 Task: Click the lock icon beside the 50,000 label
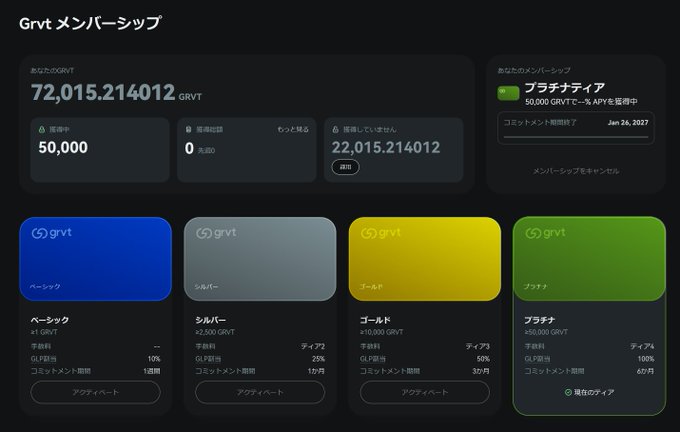[42, 129]
